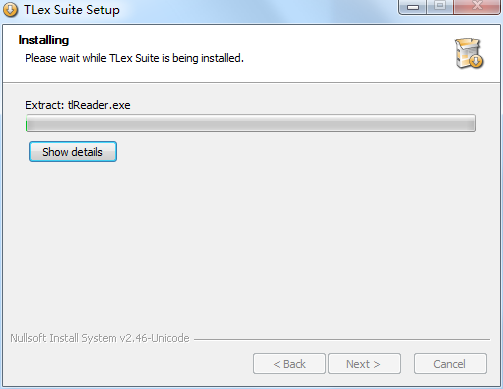
Task: Click the installer package box icon
Action: pos(469,53)
